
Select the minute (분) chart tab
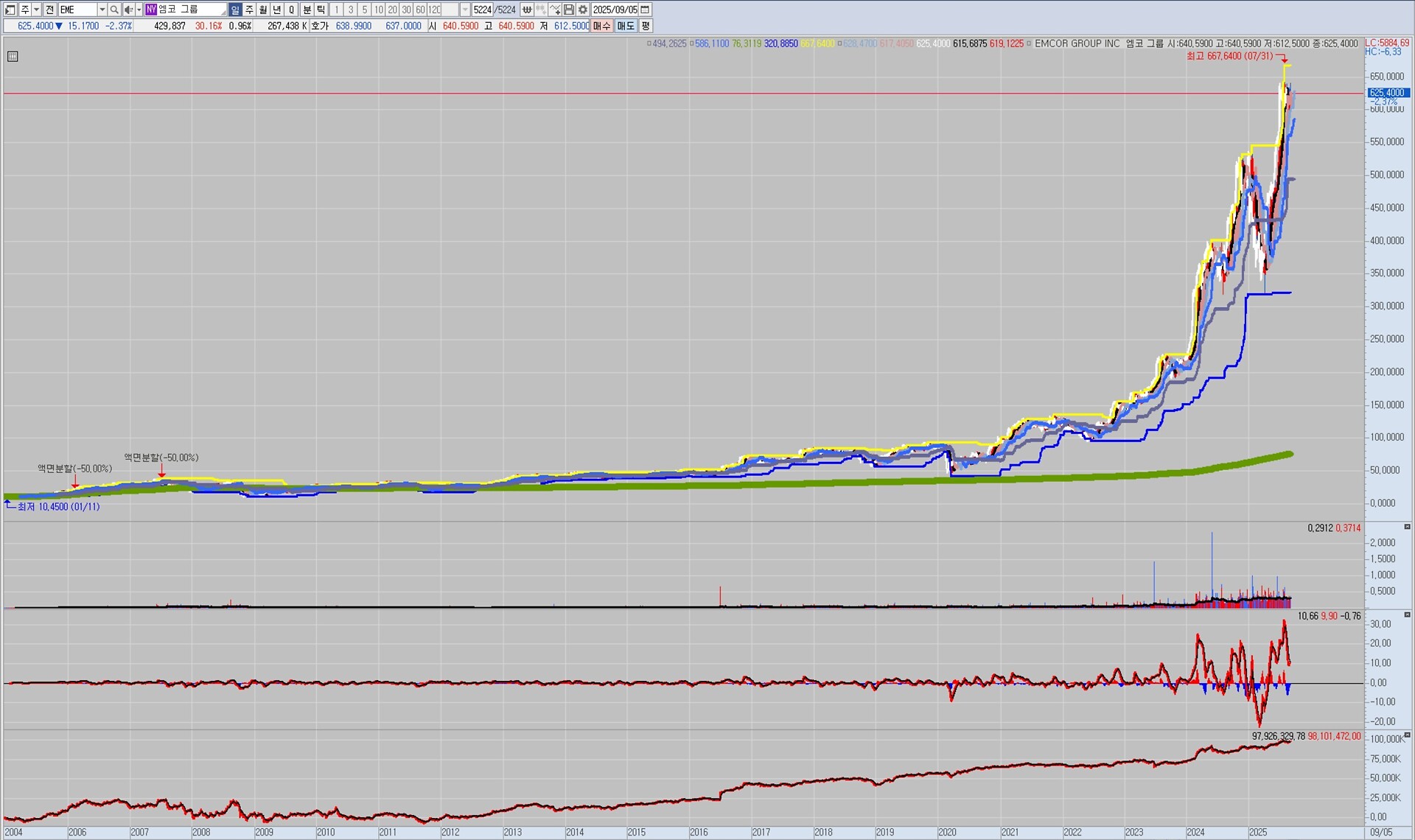(307, 10)
